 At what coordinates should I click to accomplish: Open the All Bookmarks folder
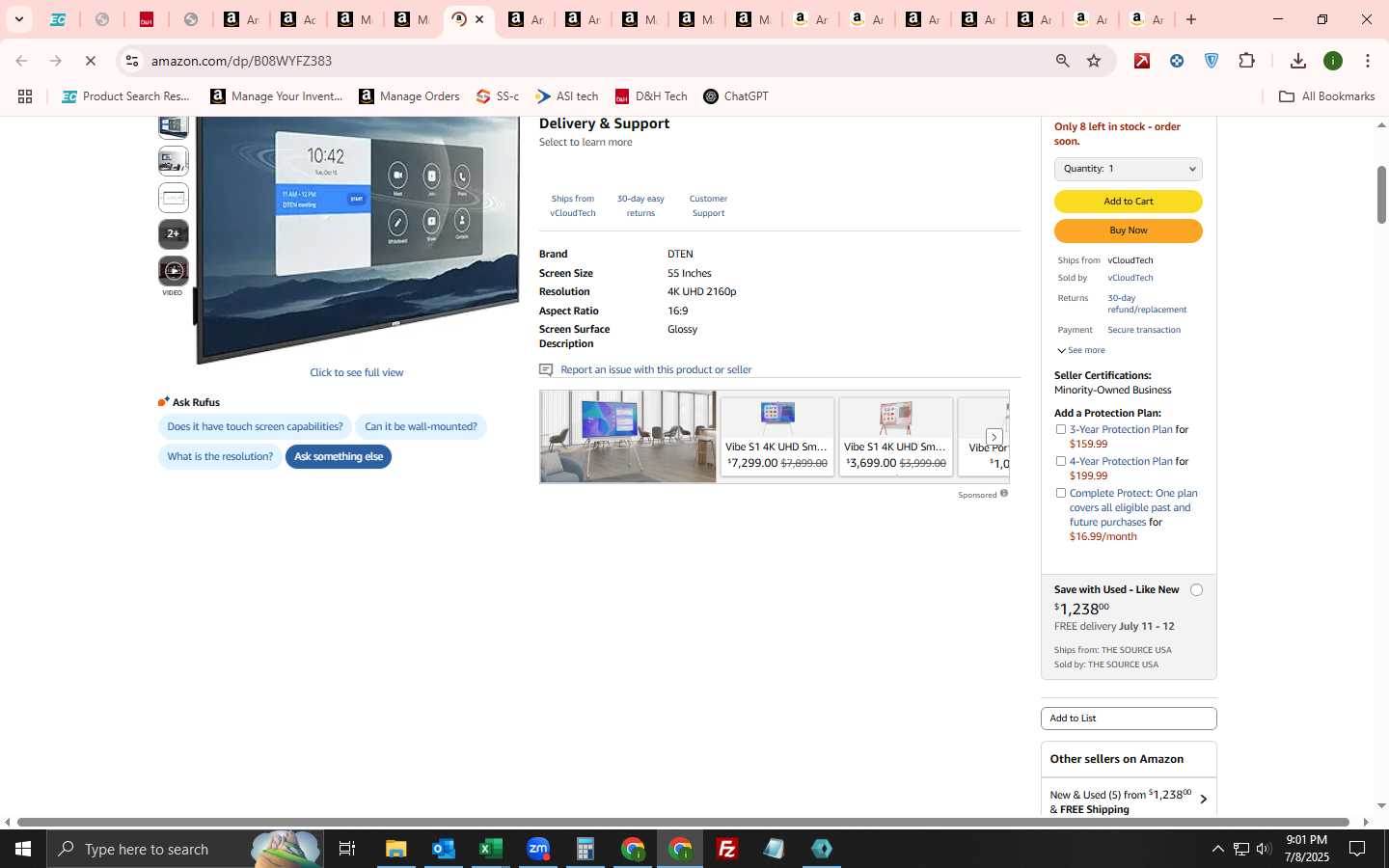[x=1326, y=96]
